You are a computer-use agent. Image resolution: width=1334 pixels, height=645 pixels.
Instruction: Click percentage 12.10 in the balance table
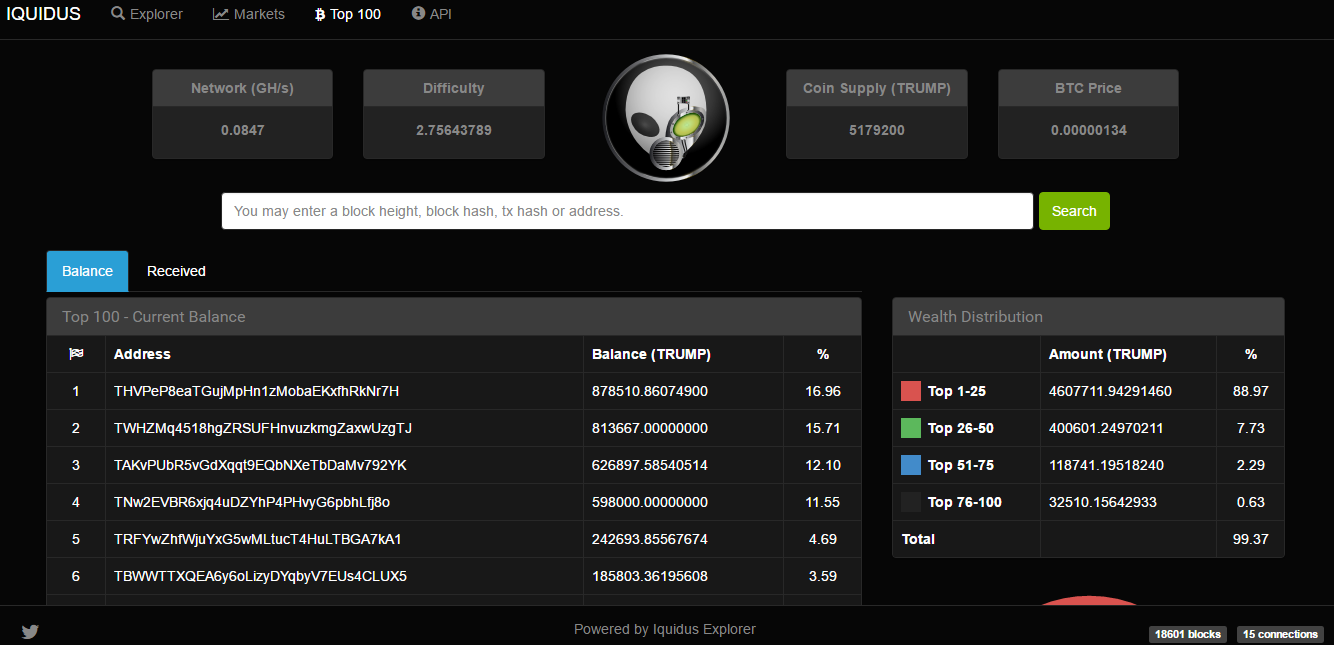click(823, 465)
